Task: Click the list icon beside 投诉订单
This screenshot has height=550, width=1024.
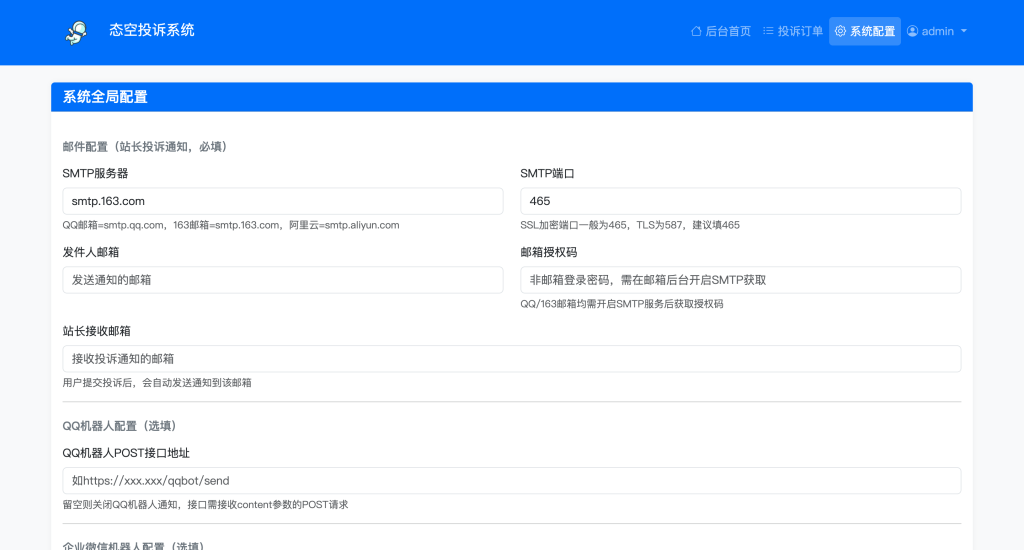Action: click(x=768, y=31)
